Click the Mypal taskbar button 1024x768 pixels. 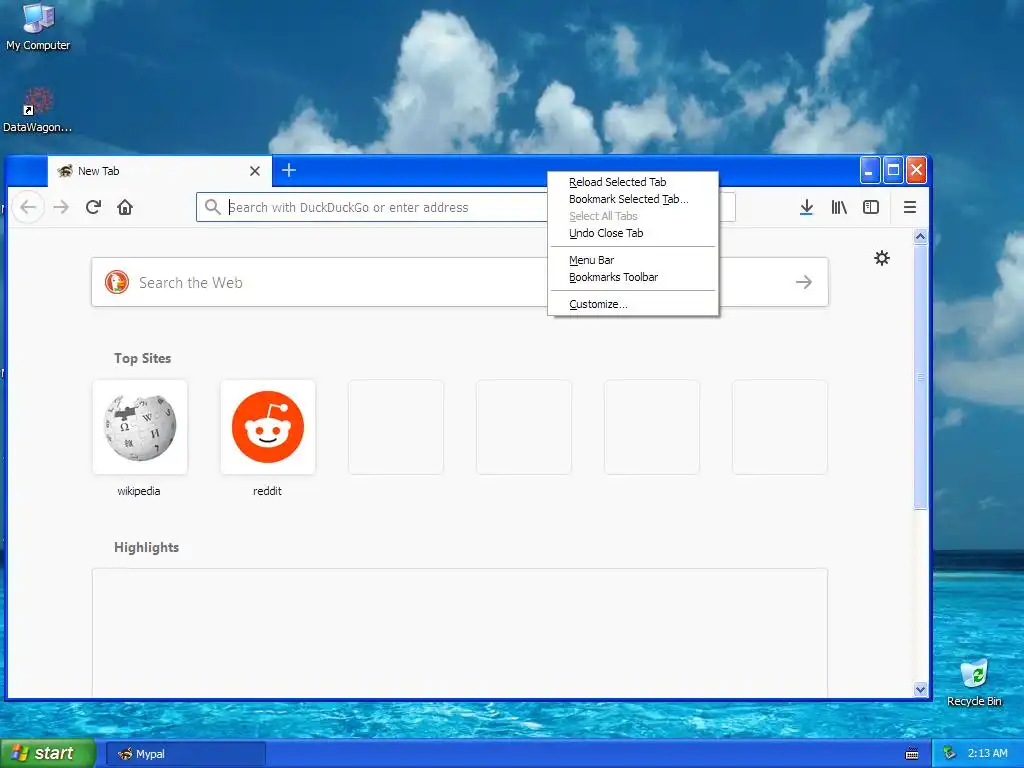[x=185, y=754]
